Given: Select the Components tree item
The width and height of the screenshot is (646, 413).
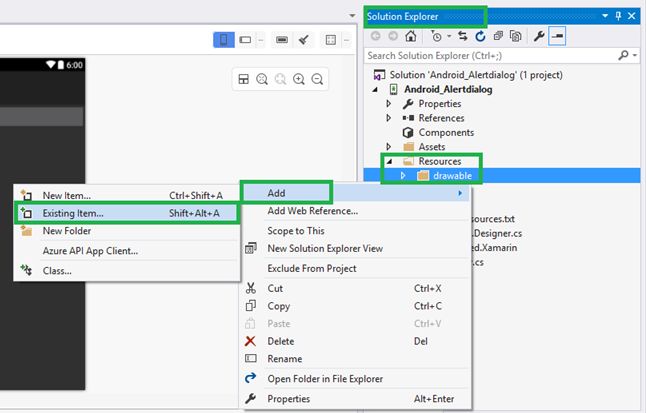Looking at the screenshot, I should pos(446,133).
